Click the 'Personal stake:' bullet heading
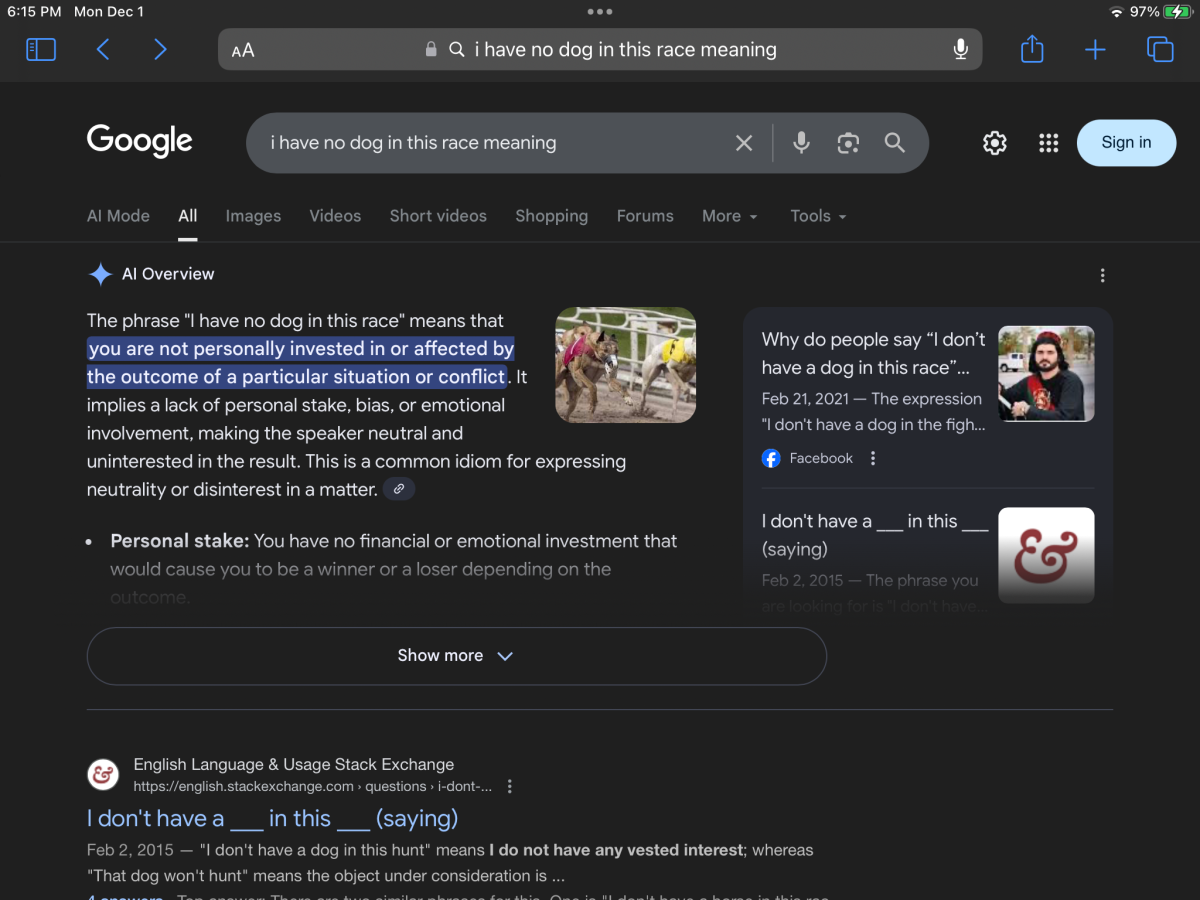This screenshot has width=1200, height=900. point(180,541)
